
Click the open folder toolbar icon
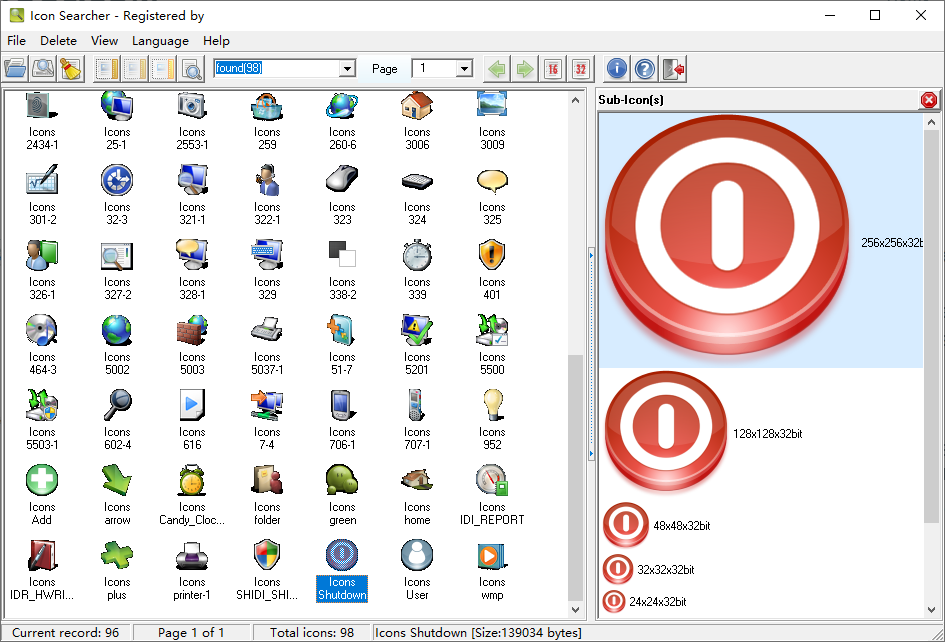[15, 69]
